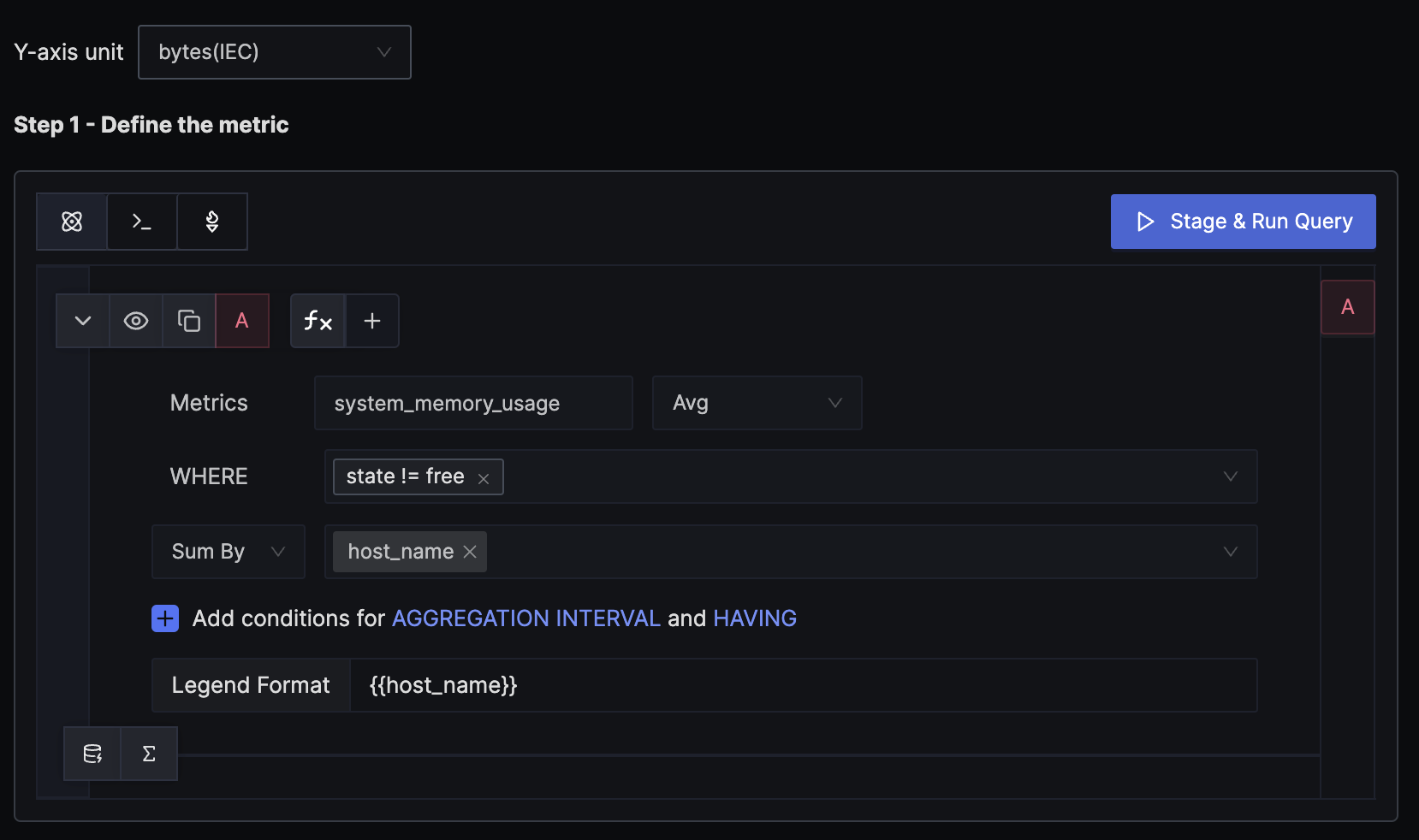Select query A in right side panel
Viewport: 1419px width, 840px height.
[1348, 307]
